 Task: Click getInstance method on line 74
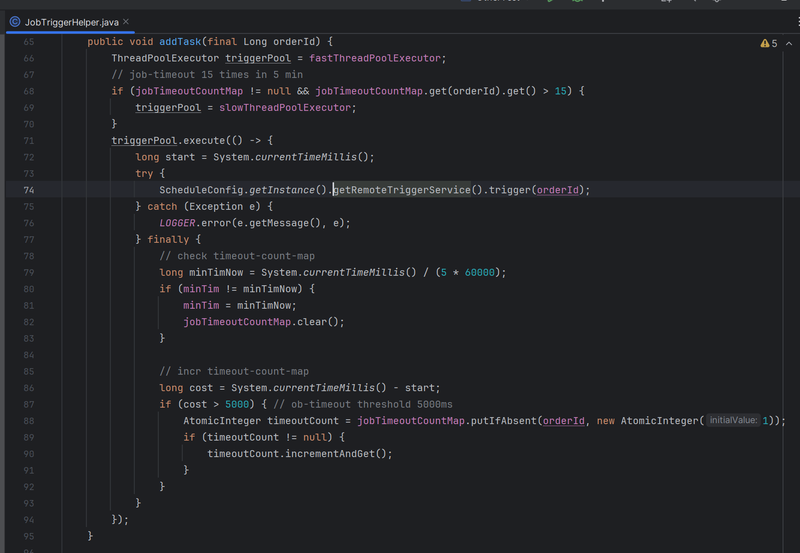[282, 190]
